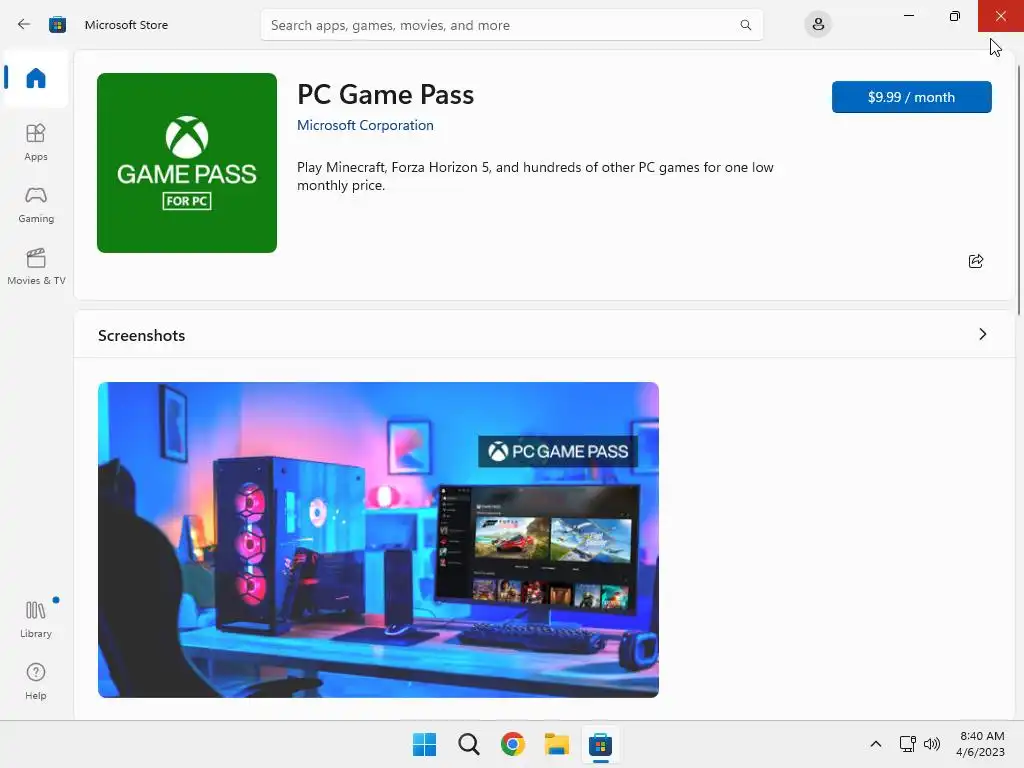Click the Microsoft Store logo icon
Viewport: 1024px width, 768px height.
click(x=57, y=25)
